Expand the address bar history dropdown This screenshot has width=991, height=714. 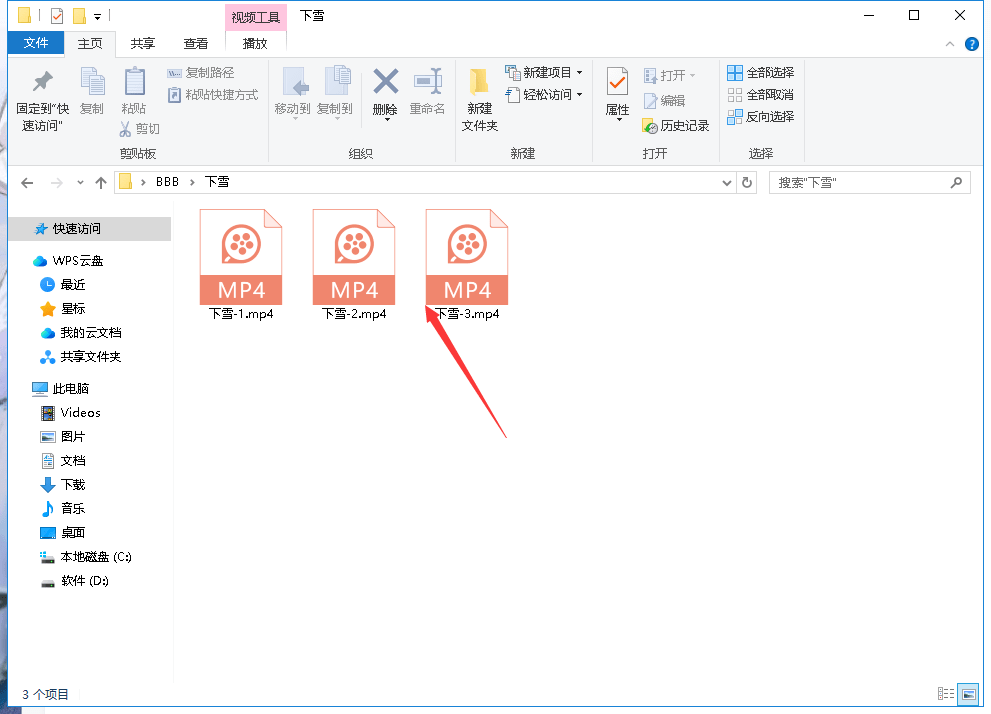pos(727,183)
